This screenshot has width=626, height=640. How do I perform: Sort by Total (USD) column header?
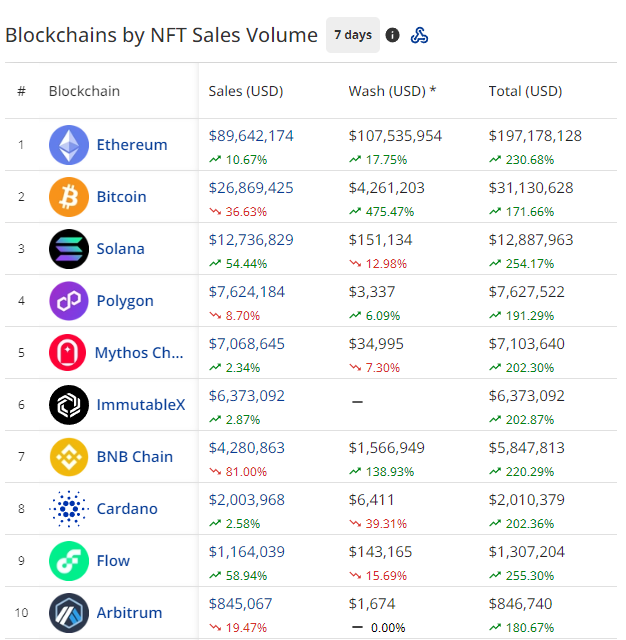point(526,91)
